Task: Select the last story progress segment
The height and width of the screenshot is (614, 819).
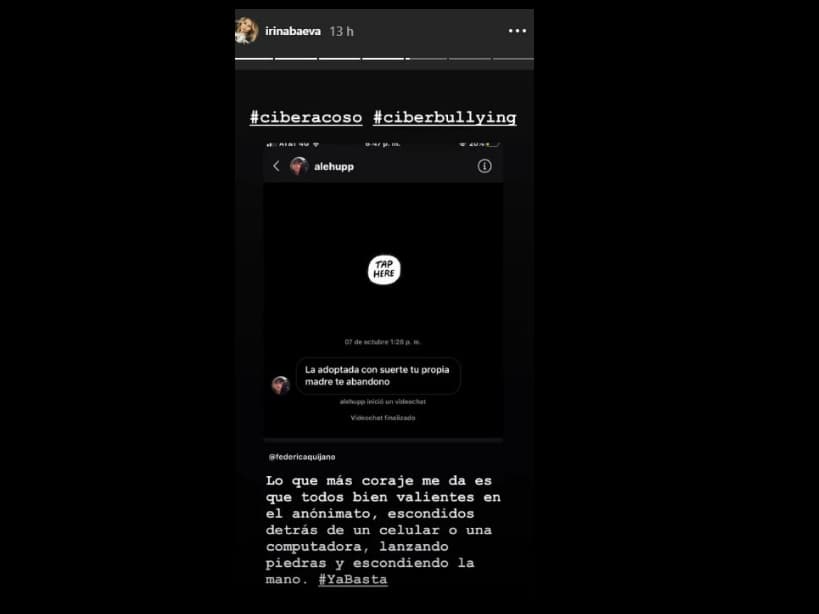Action: click(x=513, y=58)
